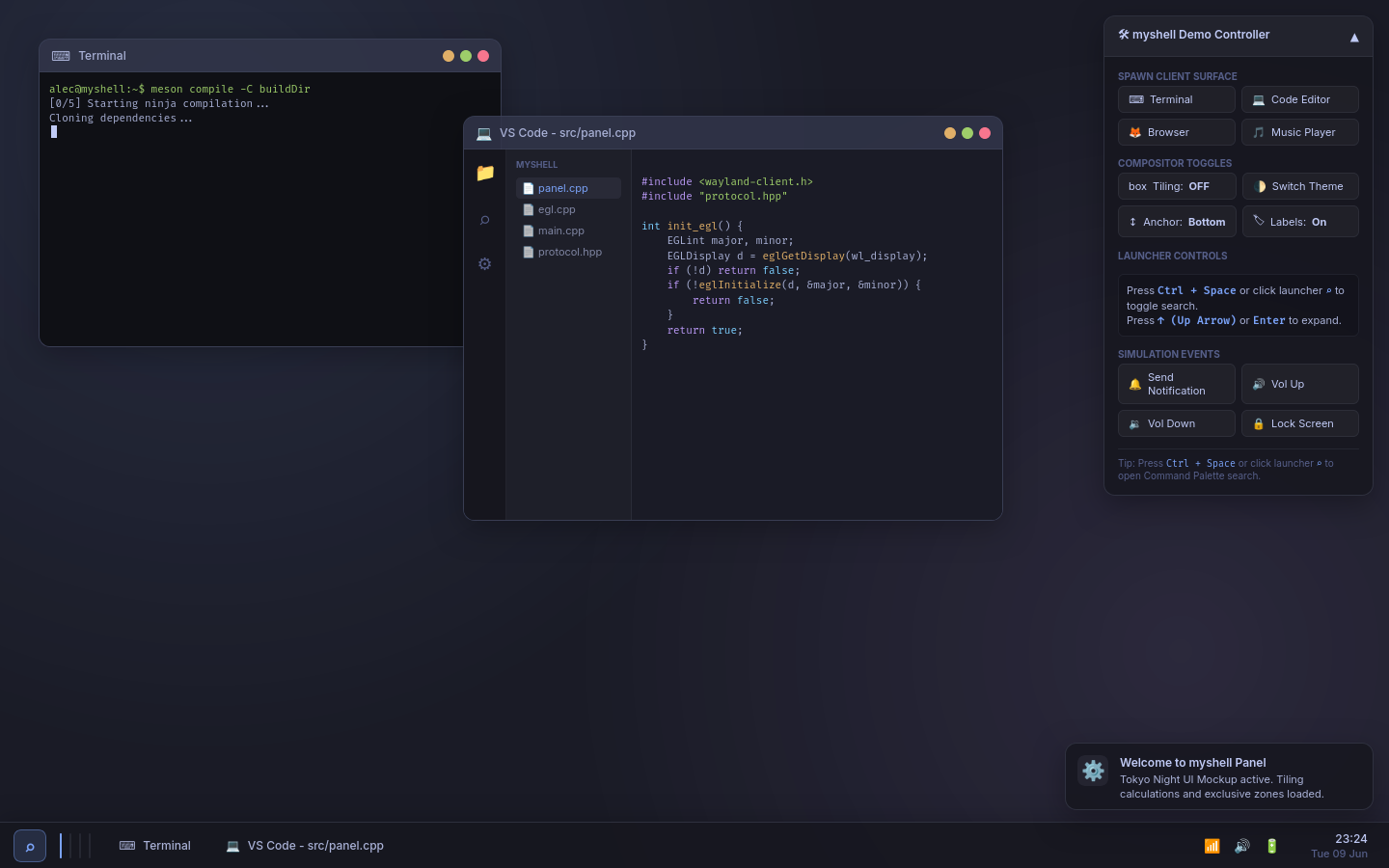Click the Vol Down button

coord(1177,423)
